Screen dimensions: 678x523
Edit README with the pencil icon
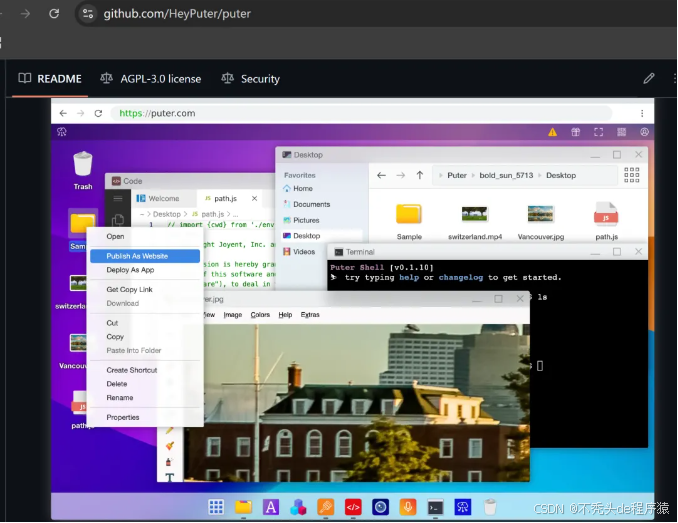coord(649,78)
